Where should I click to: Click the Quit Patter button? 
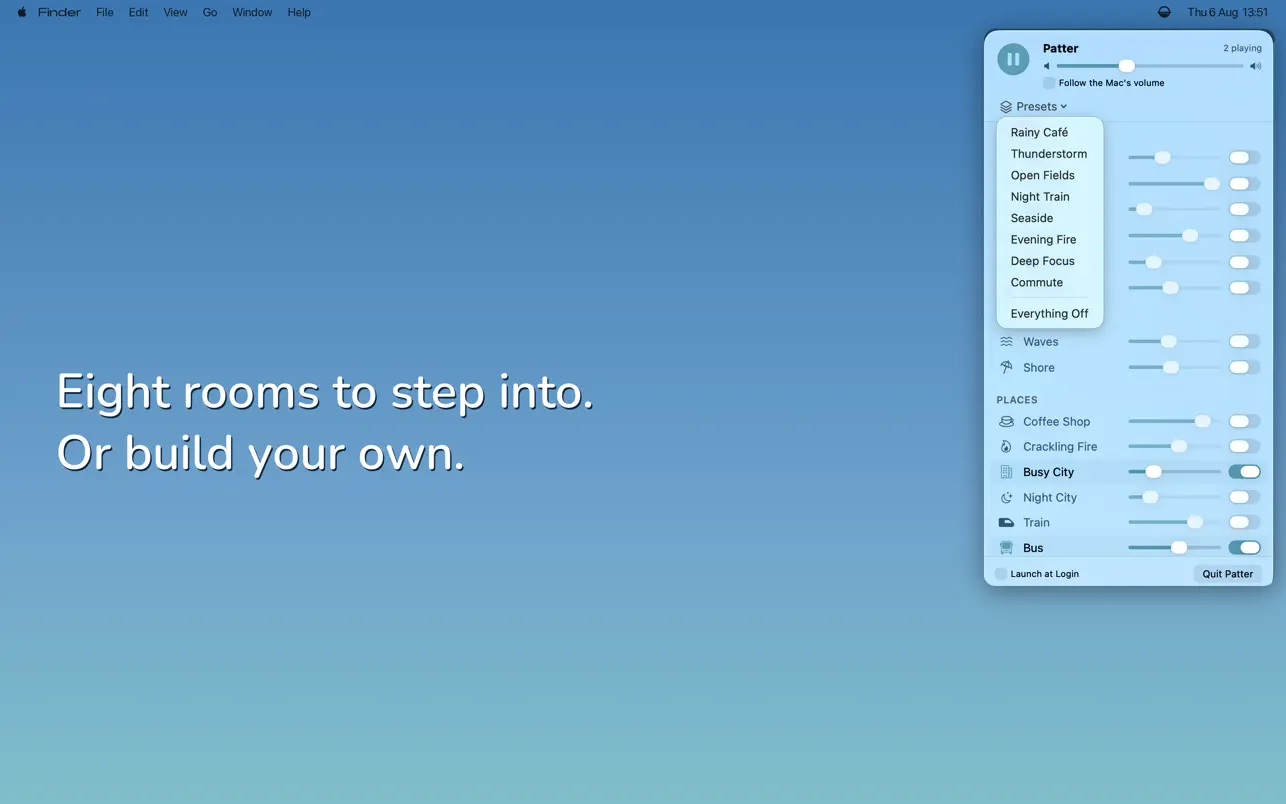tap(1228, 574)
